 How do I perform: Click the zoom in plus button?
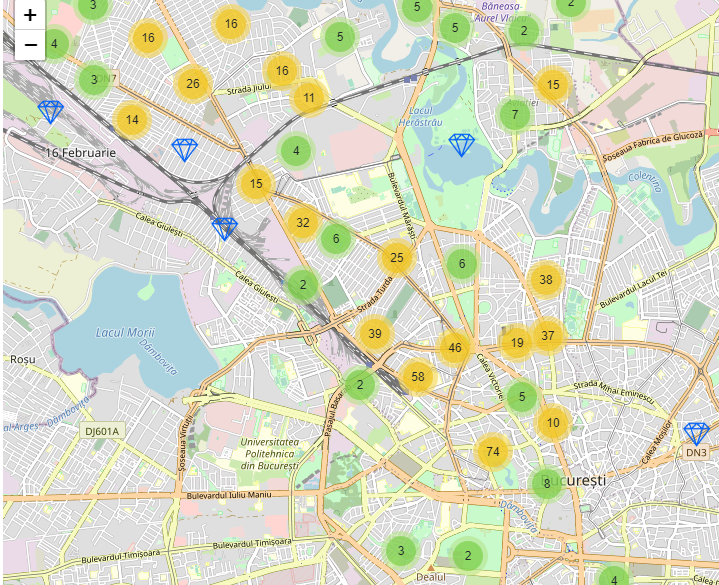click(30, 15)
